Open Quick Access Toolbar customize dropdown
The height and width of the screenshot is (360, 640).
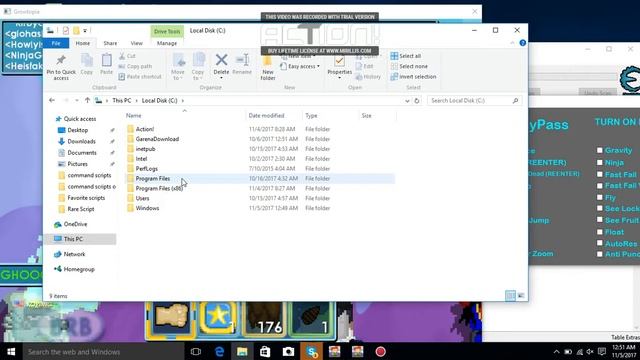click(x=85, y=31)
